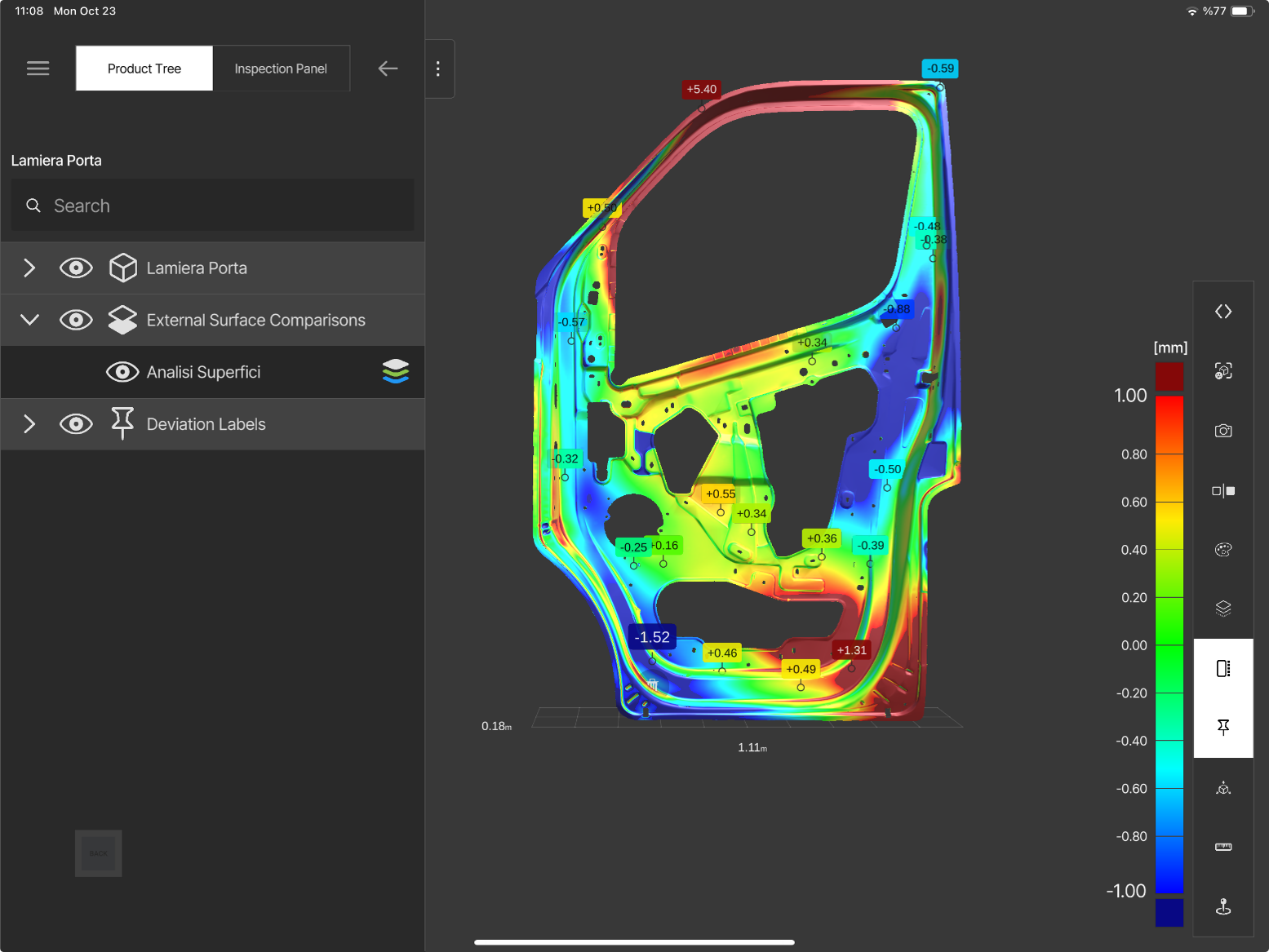Select the -0.25 deviation label
1269x952 pixels.
point(633,547)
